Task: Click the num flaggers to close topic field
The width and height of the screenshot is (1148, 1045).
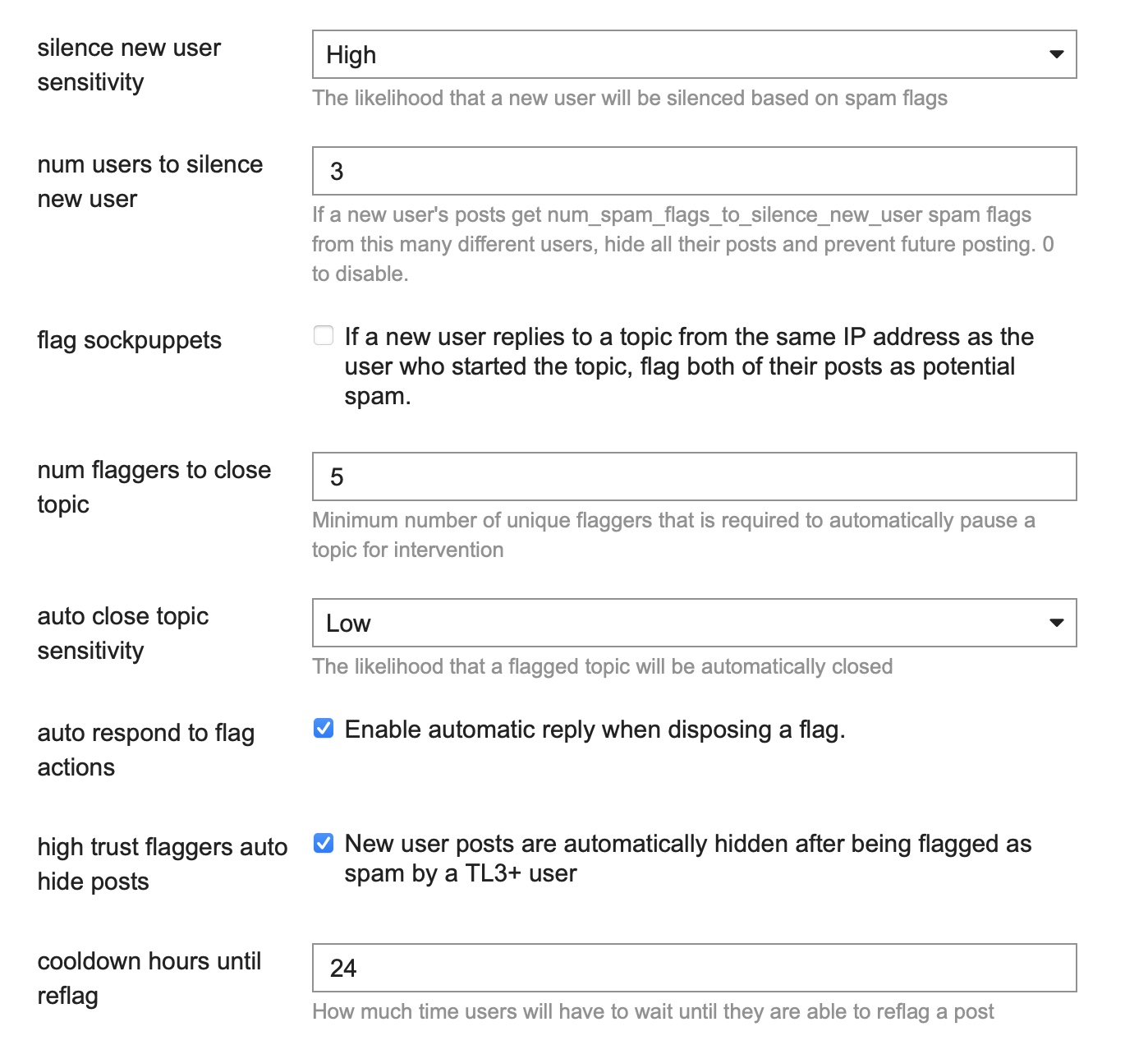Action: 694,476
